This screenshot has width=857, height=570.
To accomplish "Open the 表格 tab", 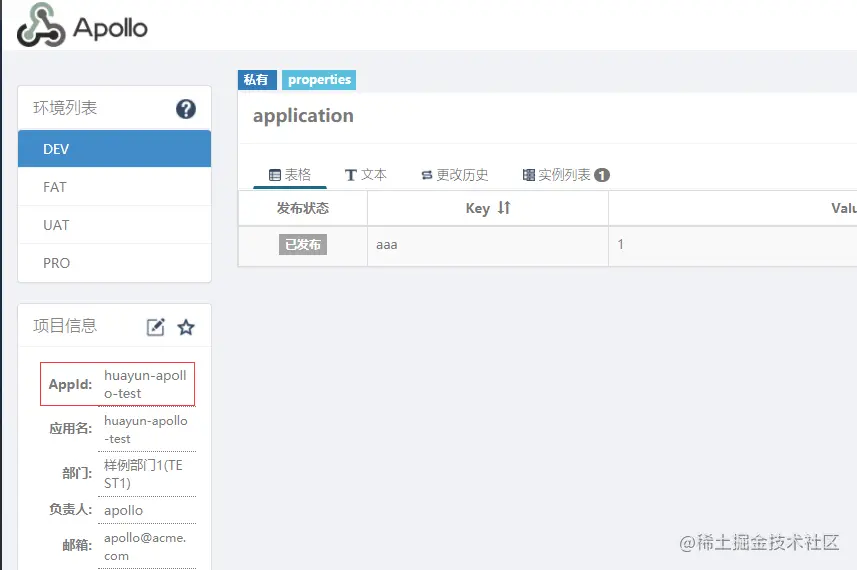I will 290,175.
